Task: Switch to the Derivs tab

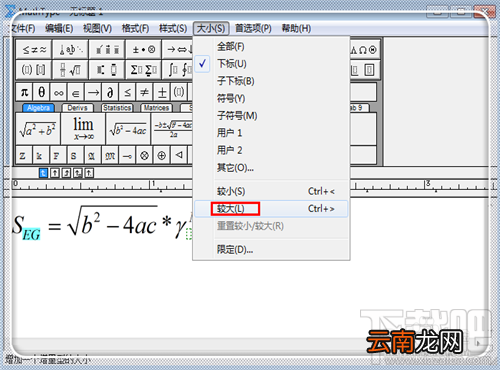Action: click(x=77, y=108)
